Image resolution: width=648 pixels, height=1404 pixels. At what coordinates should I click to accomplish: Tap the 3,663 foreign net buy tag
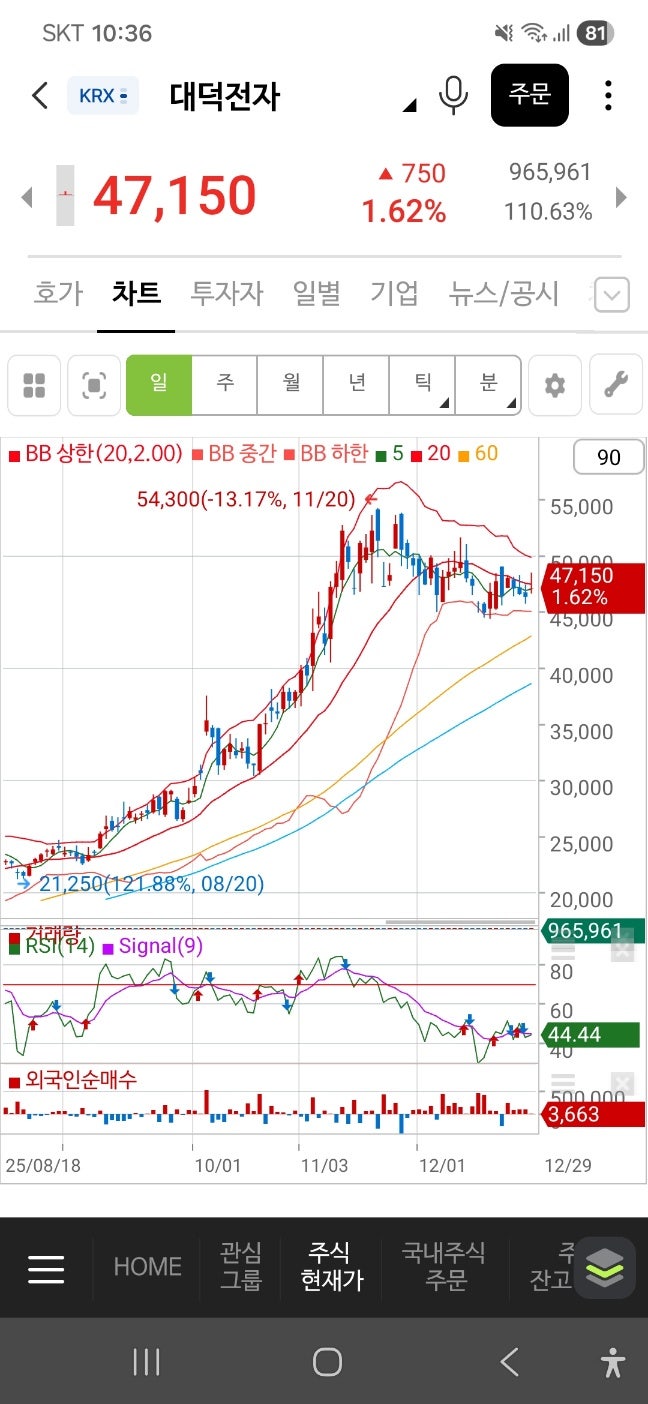592,1115
